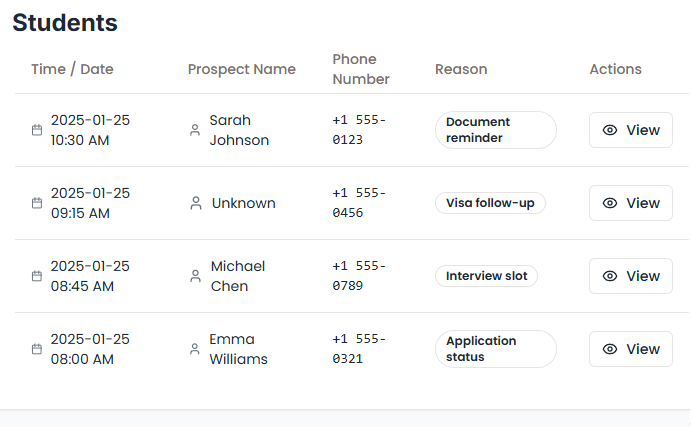Click person icon next to Emma Williams
Screen dimensions: 691x427
[x=195, y=349]
